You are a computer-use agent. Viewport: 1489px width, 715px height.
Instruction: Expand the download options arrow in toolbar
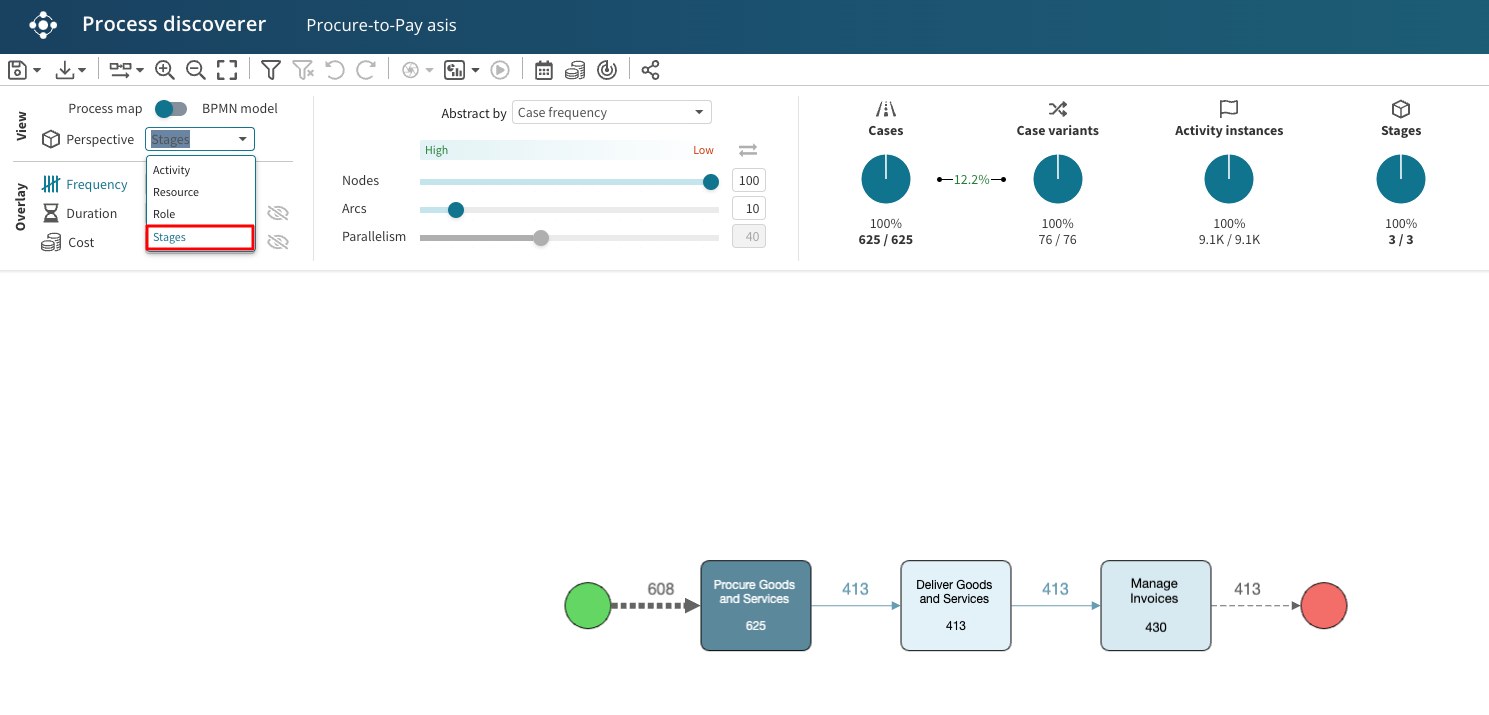pos(82,70)
